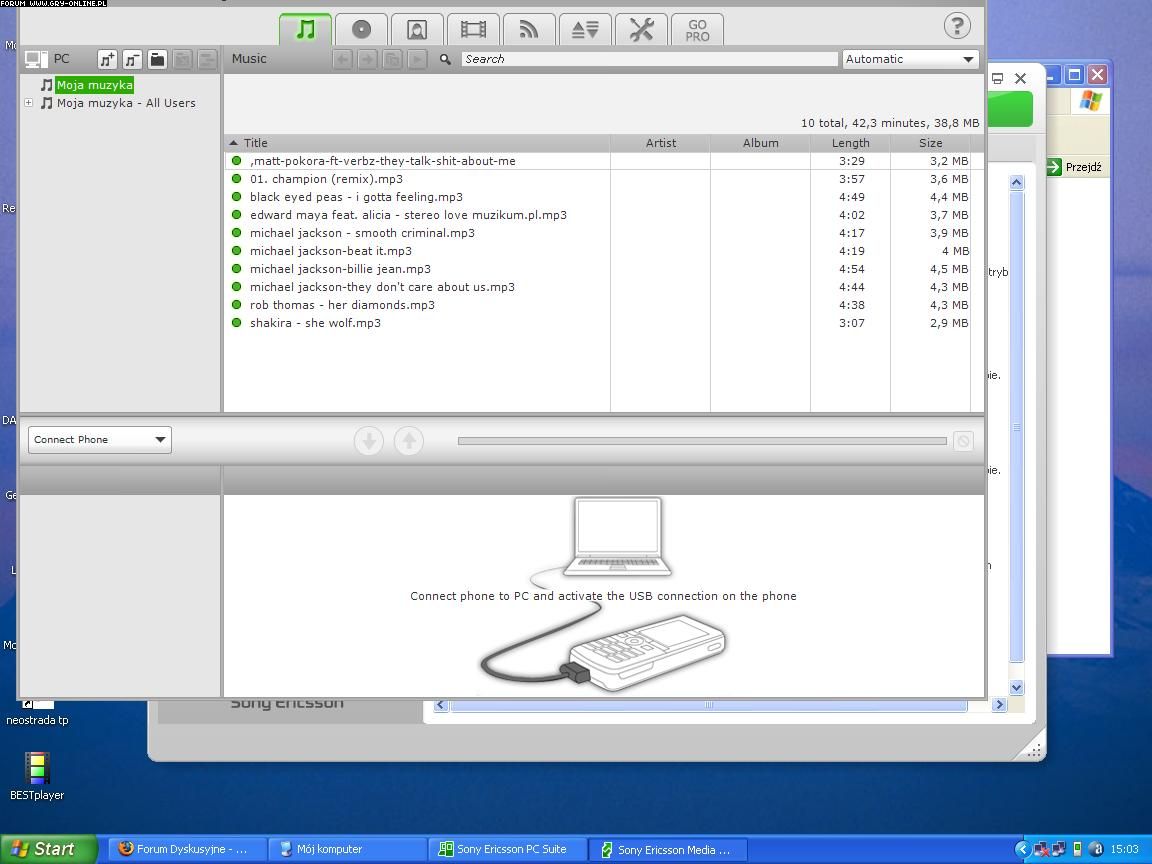1152x864 pixels.
Task: Open the transfer arrows tab
Action: (585, 30)
